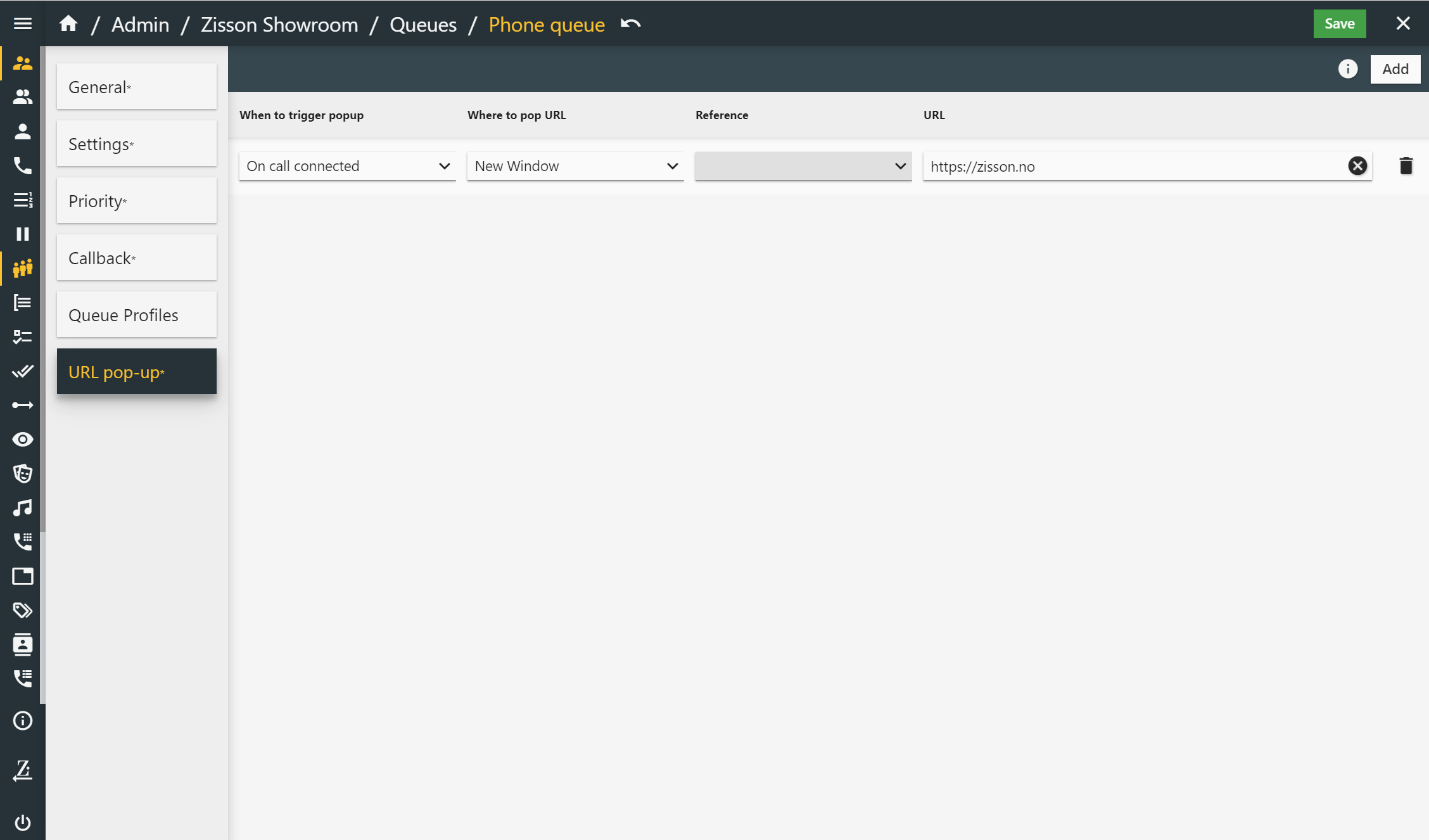Viewport: 1429px width, 840px height.
Task: Open 'New Window' pop location dropdown
Action: [x=576, y=166]
